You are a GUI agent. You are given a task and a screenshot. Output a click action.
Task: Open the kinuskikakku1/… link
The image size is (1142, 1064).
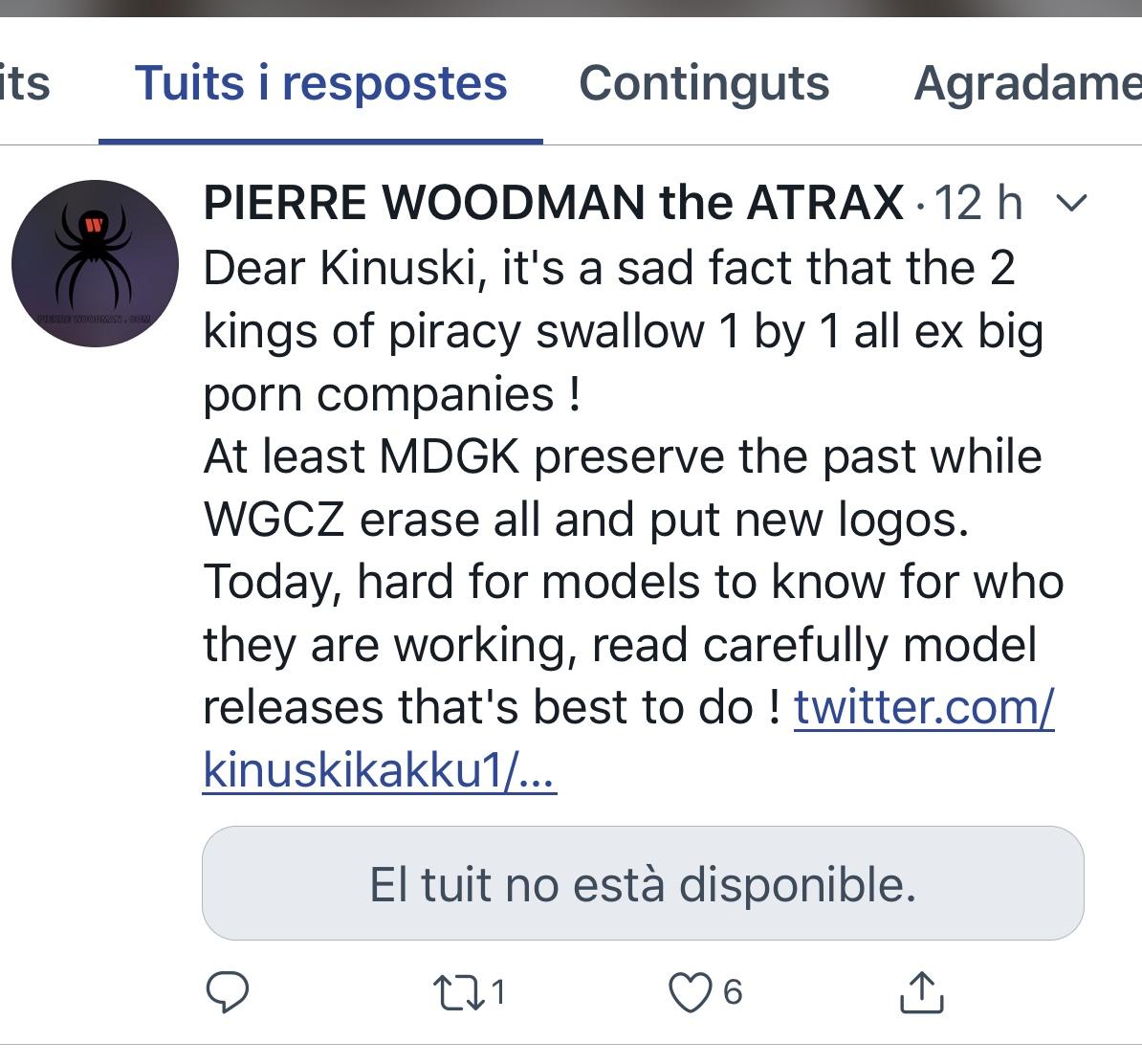pyautogui.click(x=380, y=770)
